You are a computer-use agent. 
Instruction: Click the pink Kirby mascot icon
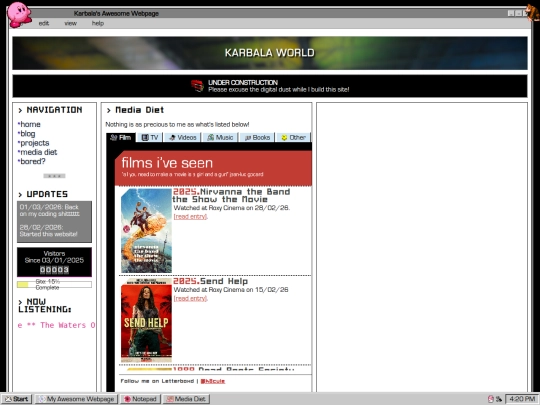[x=19, y=14]
